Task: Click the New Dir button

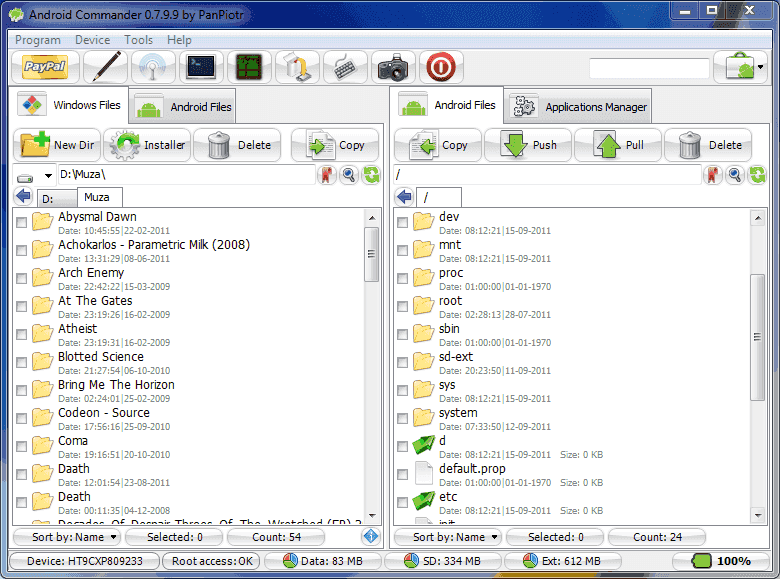Action: 57,145
